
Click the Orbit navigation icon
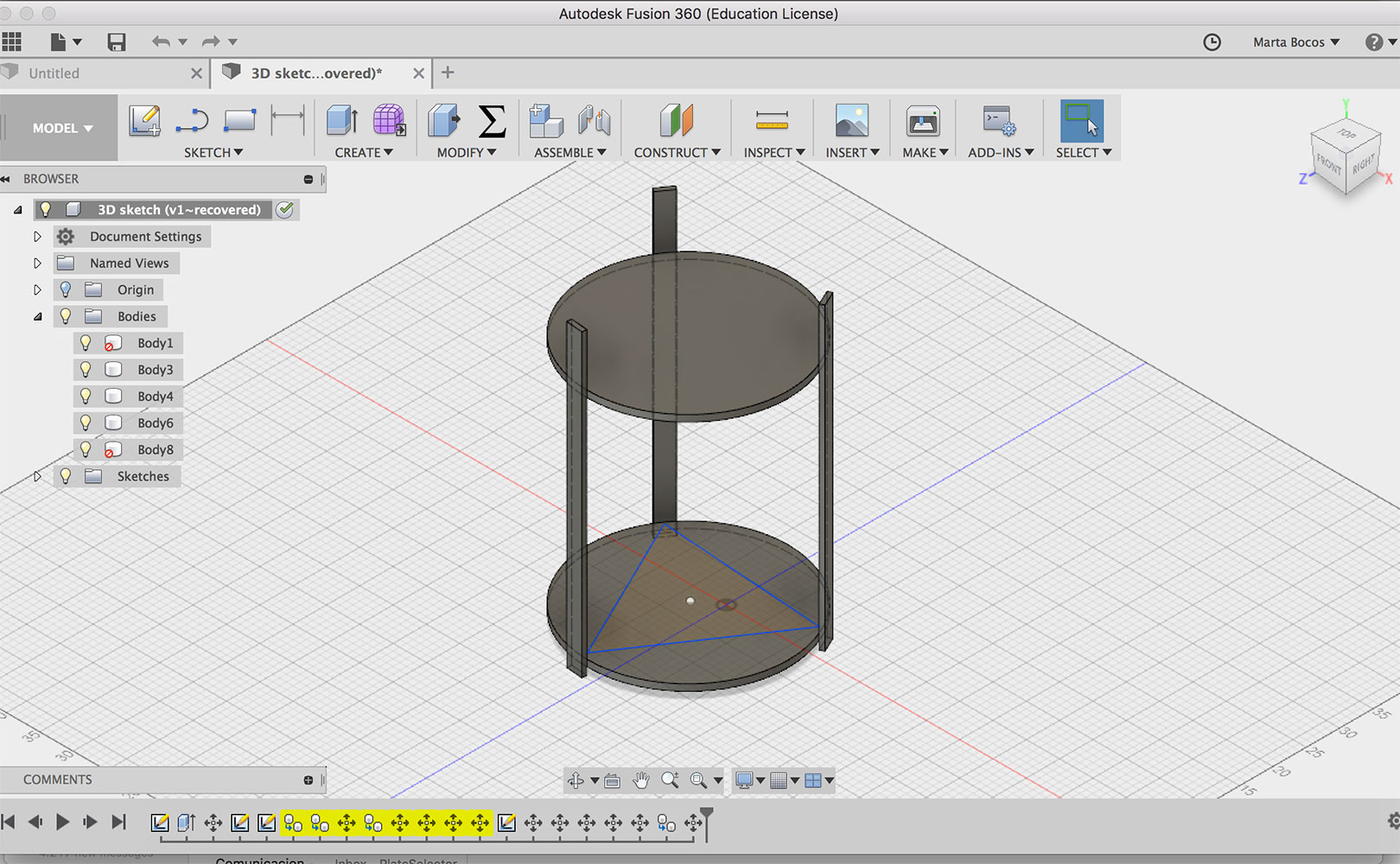click(x=576, y=780)
